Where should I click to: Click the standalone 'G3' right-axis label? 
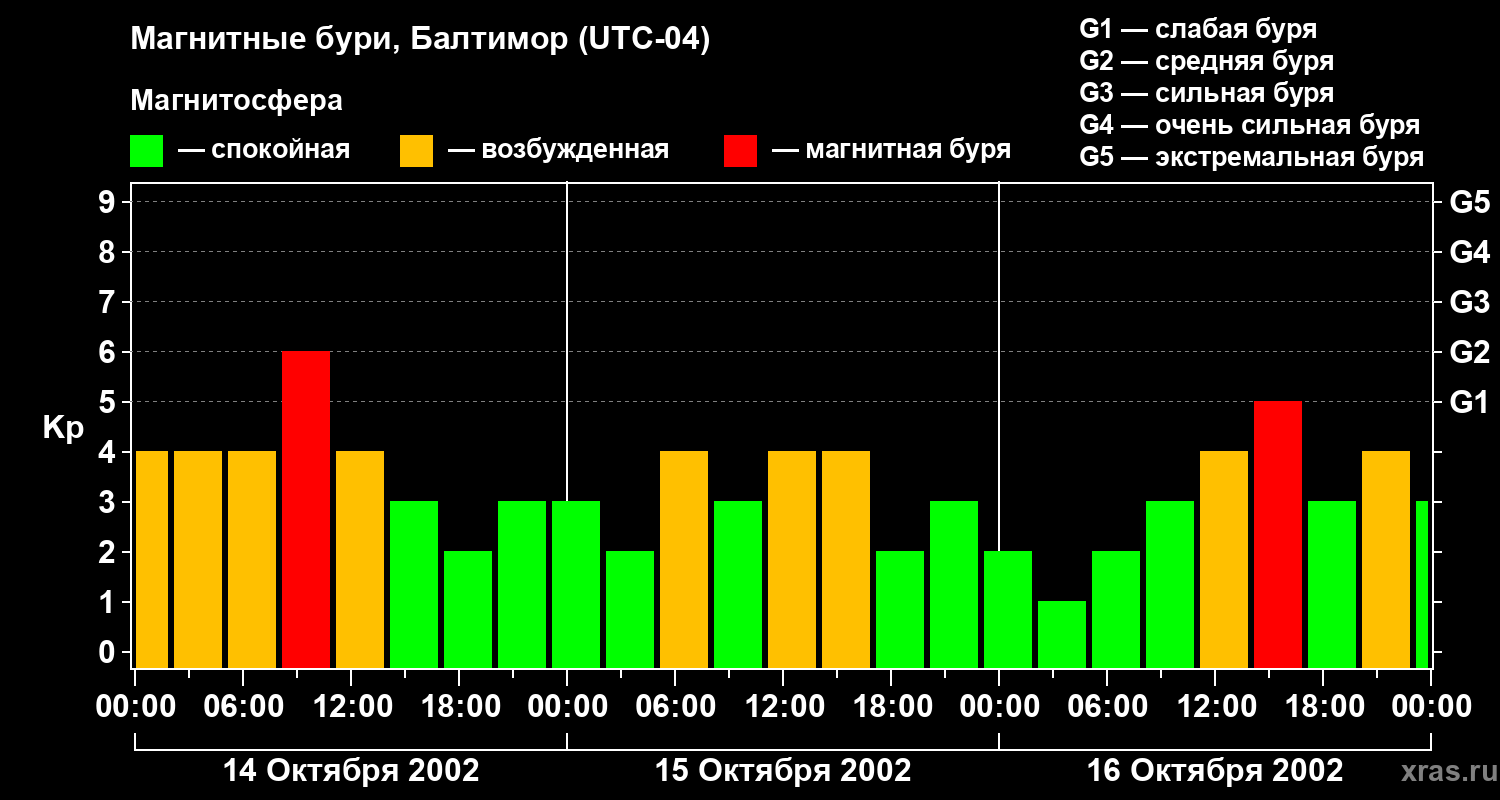(x=1469, y=302)
